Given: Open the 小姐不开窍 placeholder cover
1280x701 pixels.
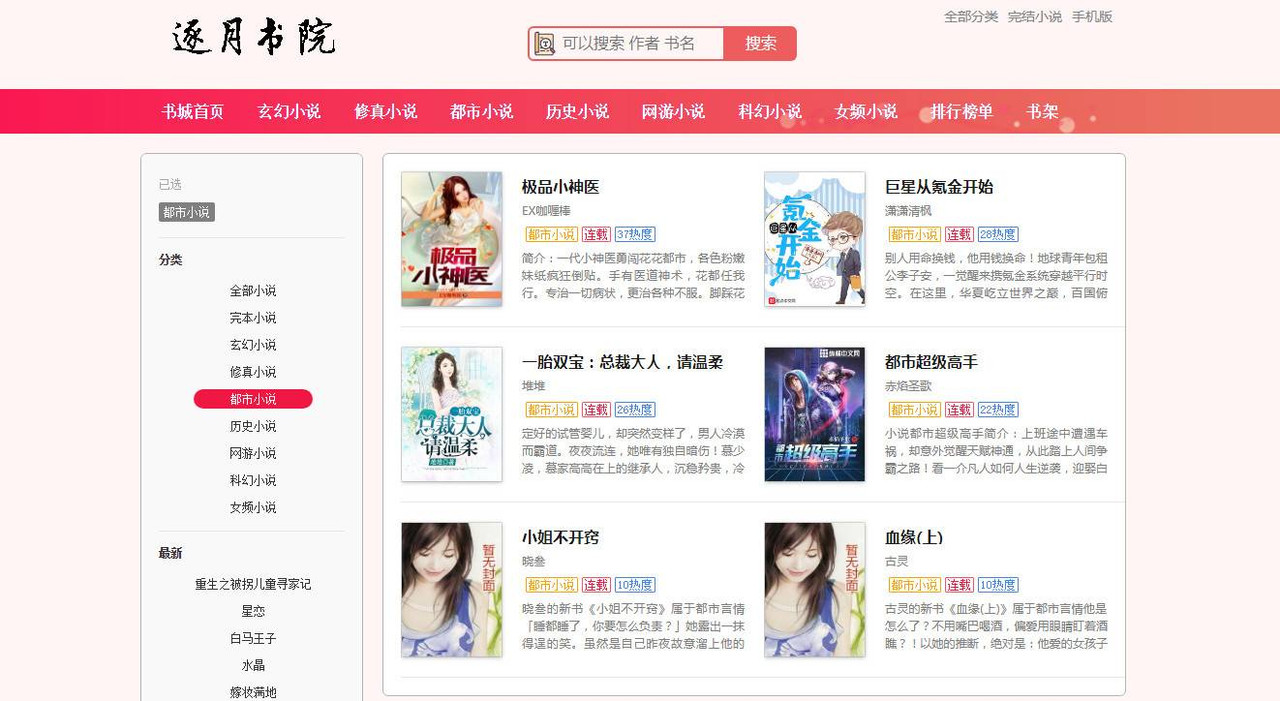Looking at the screenshot, I should (452, 589).
